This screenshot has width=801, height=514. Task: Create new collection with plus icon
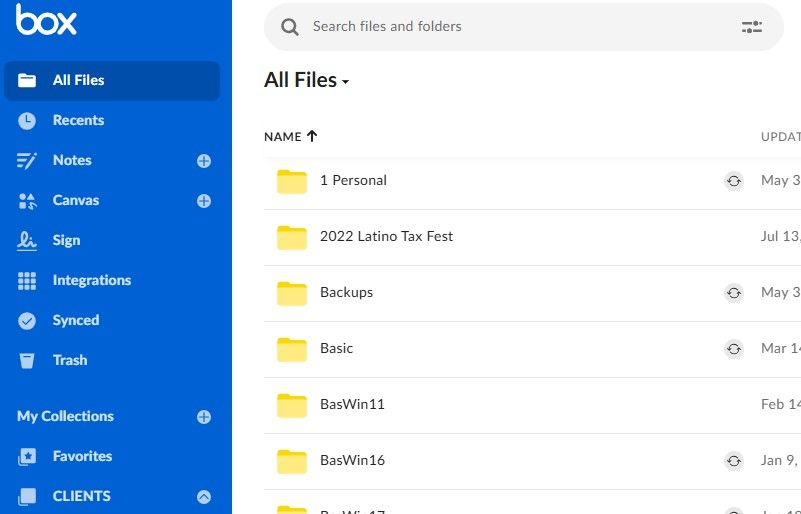pos(204,417)
